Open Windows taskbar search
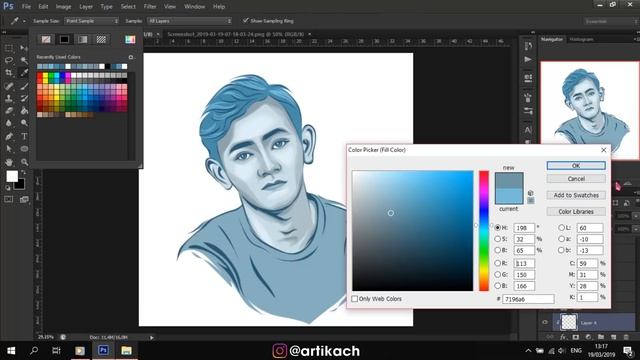The image size is (640, 360). [34, 351]
